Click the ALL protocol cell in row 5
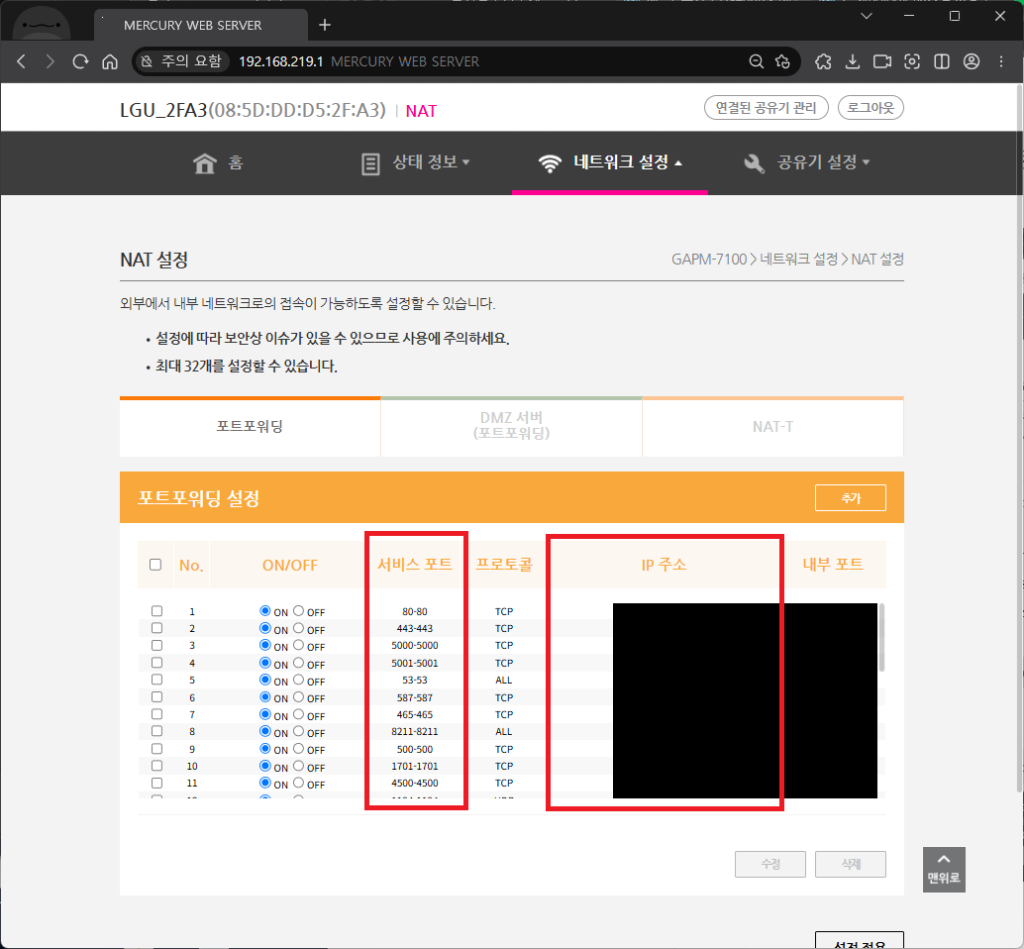Viewport: 1024px width, 949px height. tap(504, 681)
